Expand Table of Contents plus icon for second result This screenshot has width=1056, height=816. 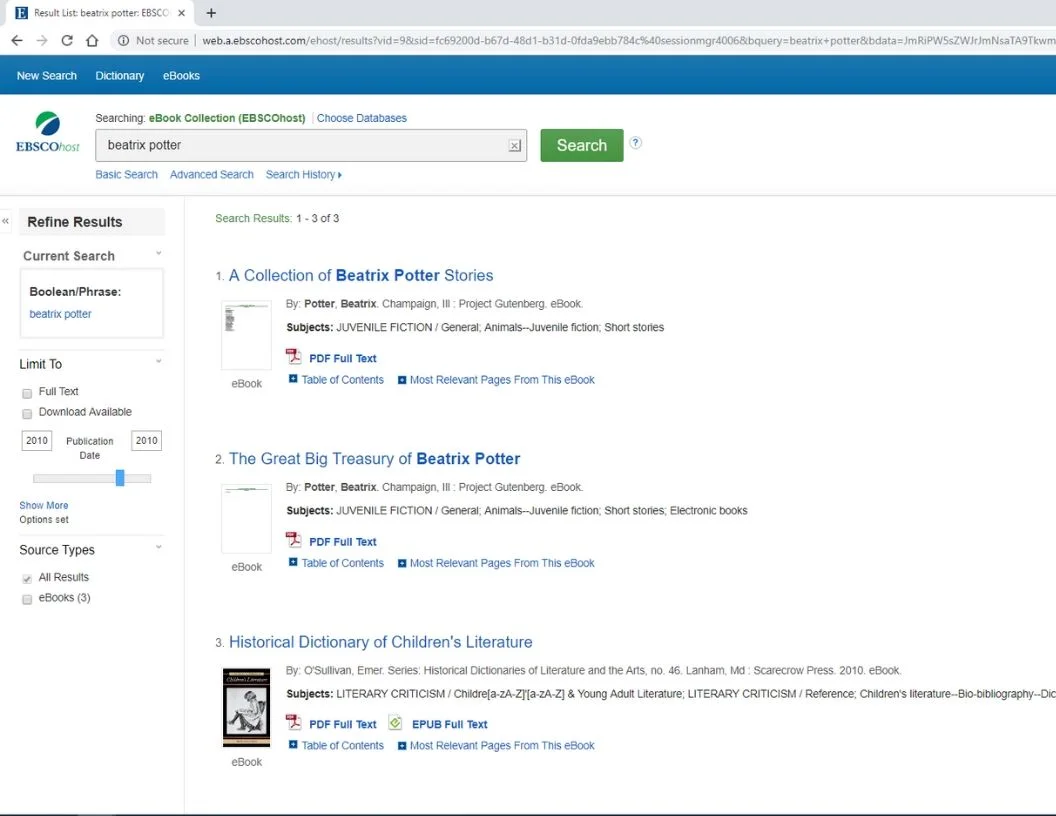(x=293, y=562)
